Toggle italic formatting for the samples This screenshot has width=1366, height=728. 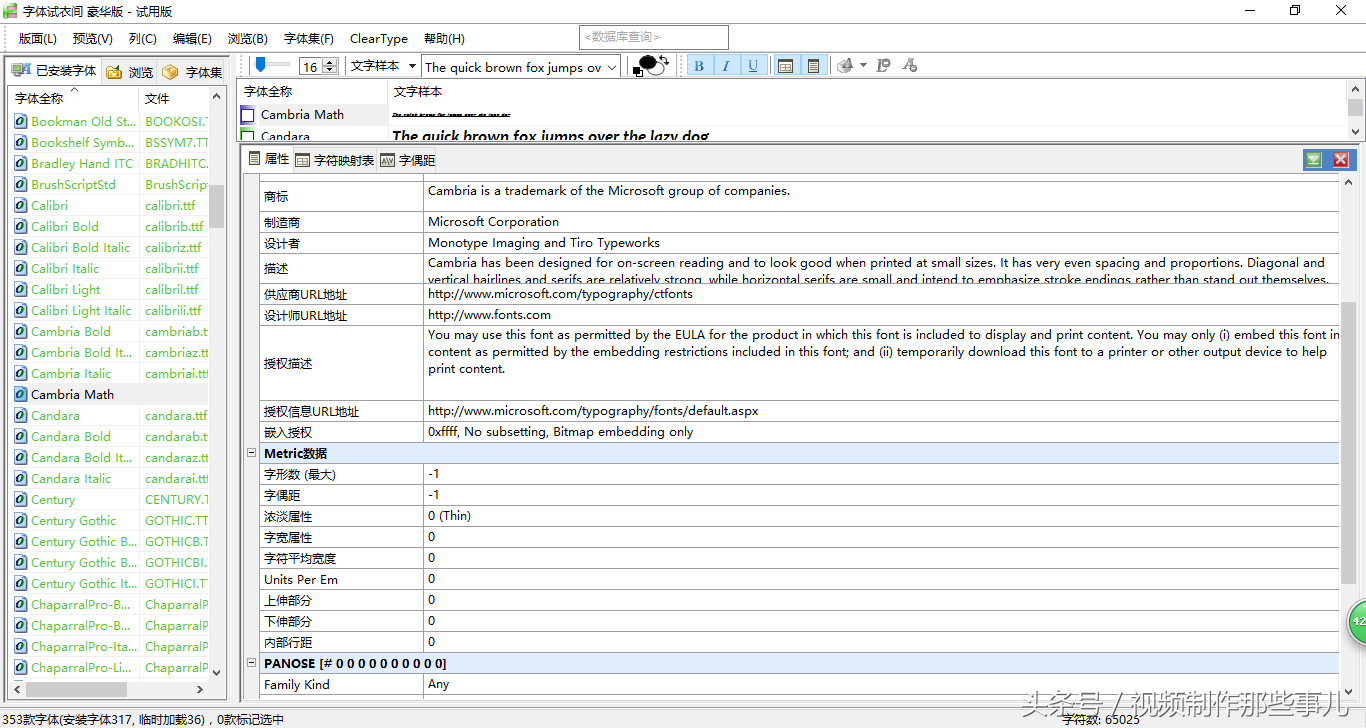(726, 66)
